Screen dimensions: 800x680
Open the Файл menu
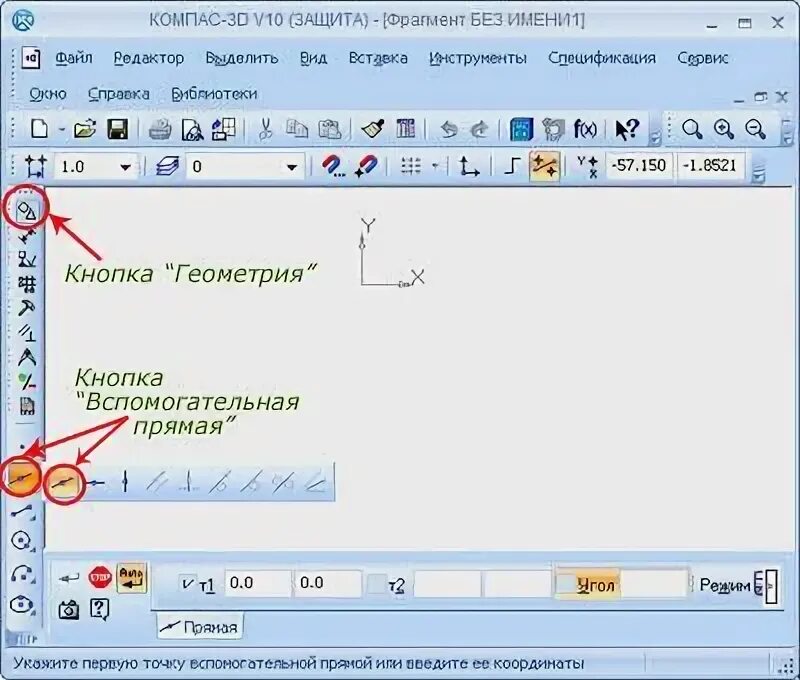click(73, 58)
